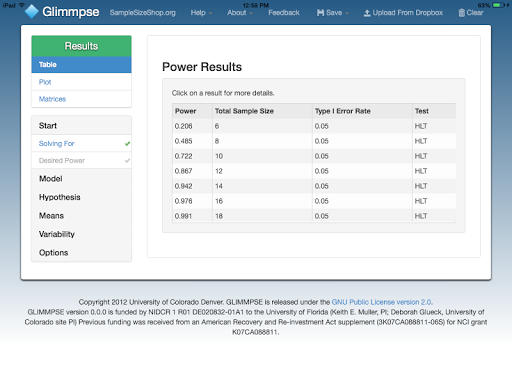Click the Clear trash can icon
This screenshot has height=384, width=512.
(462, 13)
